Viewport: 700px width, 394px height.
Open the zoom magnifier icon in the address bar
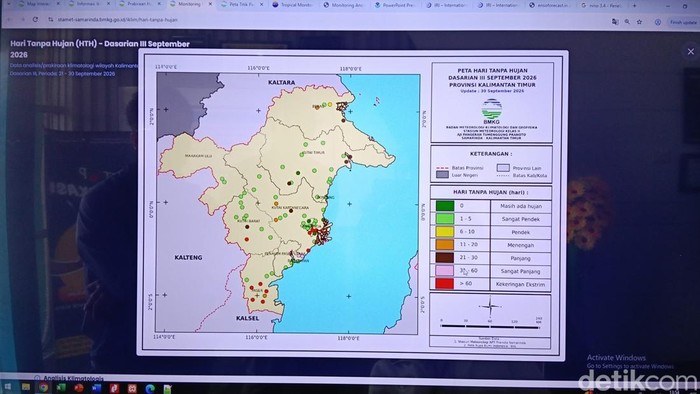point(627,21)
